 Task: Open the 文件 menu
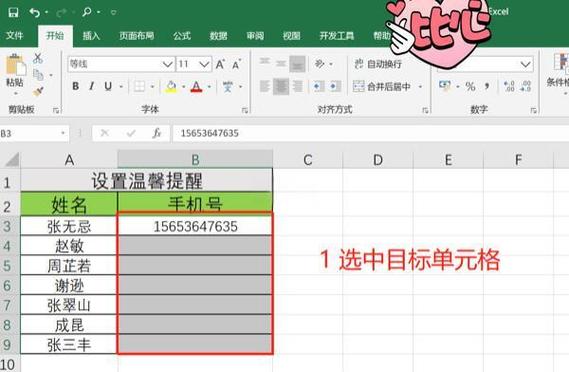[x=15, y=36]
